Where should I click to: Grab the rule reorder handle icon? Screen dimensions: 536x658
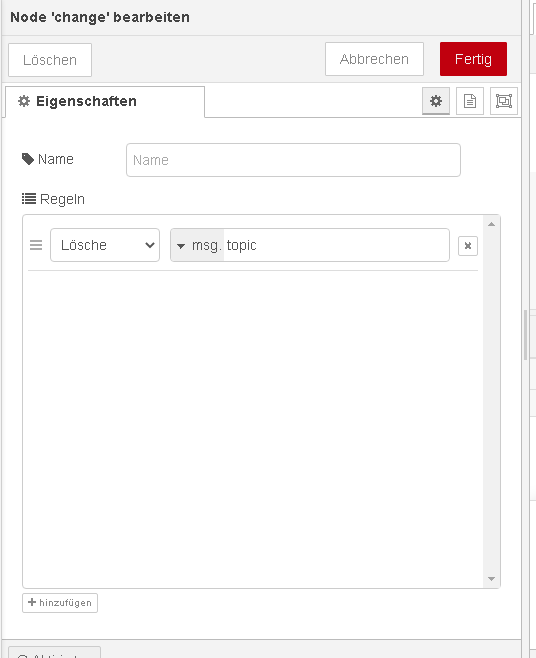tap(36, 245)
